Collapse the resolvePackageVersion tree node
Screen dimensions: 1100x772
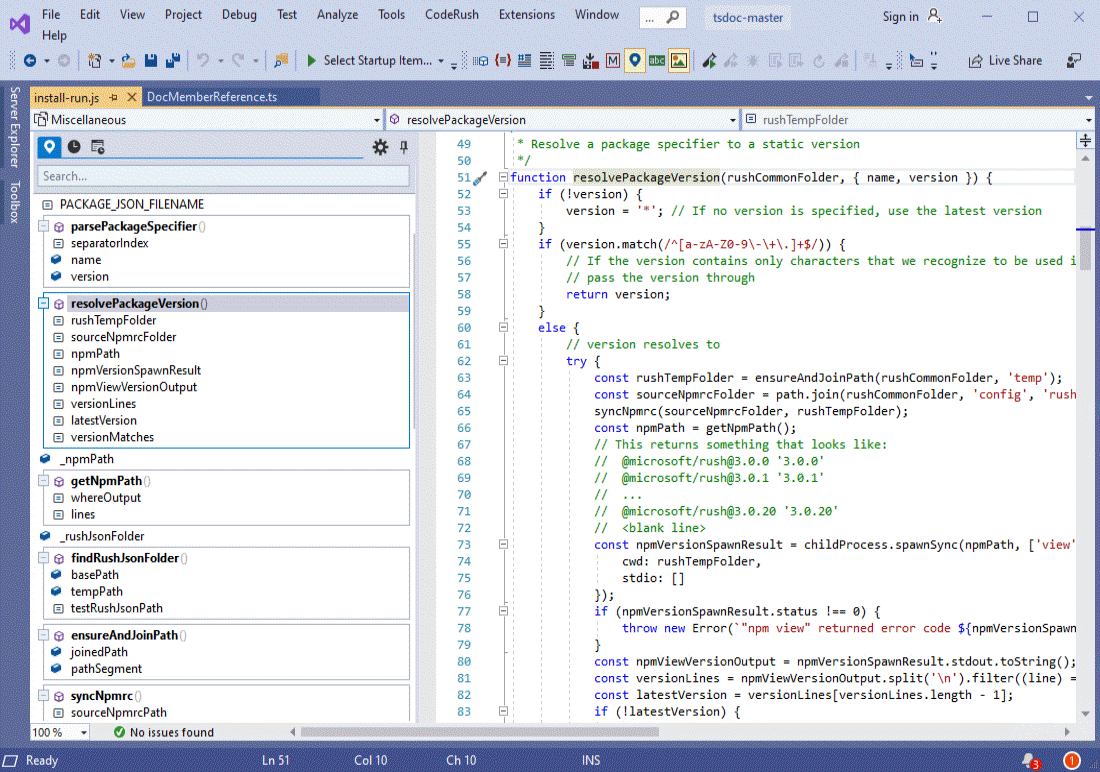coord(41,302)
